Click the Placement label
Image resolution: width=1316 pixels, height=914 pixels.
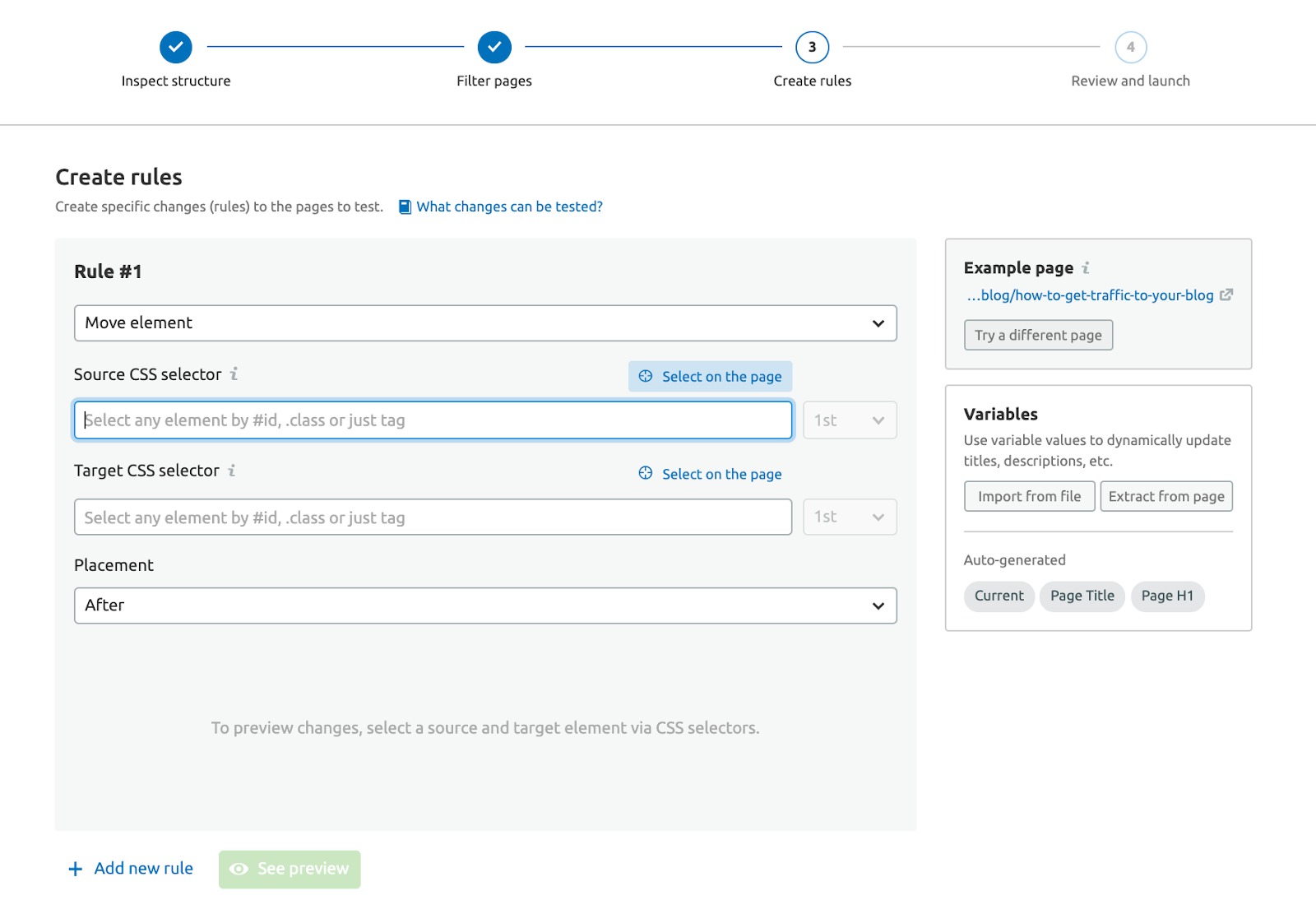click(114, 565)
